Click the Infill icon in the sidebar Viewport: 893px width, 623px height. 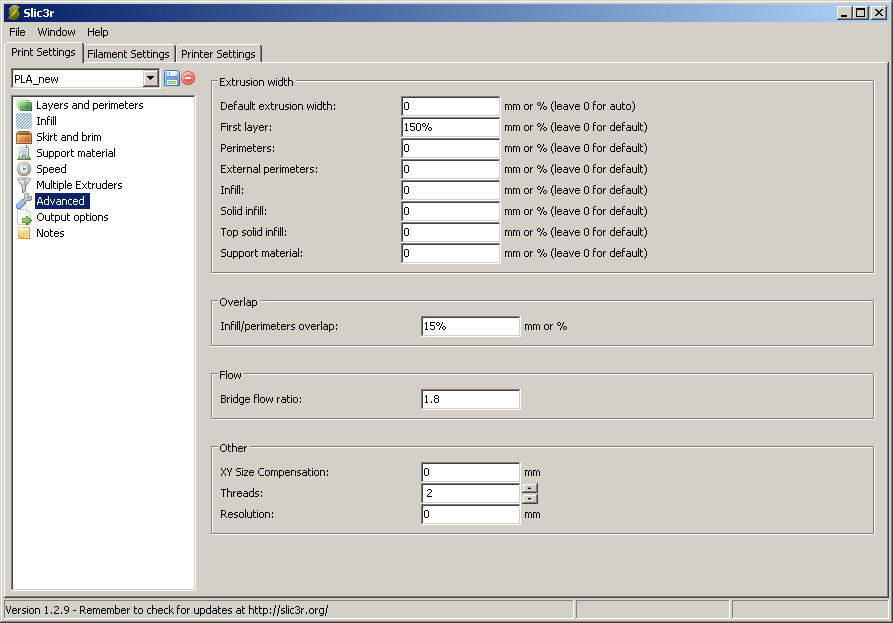pos(25,121)
